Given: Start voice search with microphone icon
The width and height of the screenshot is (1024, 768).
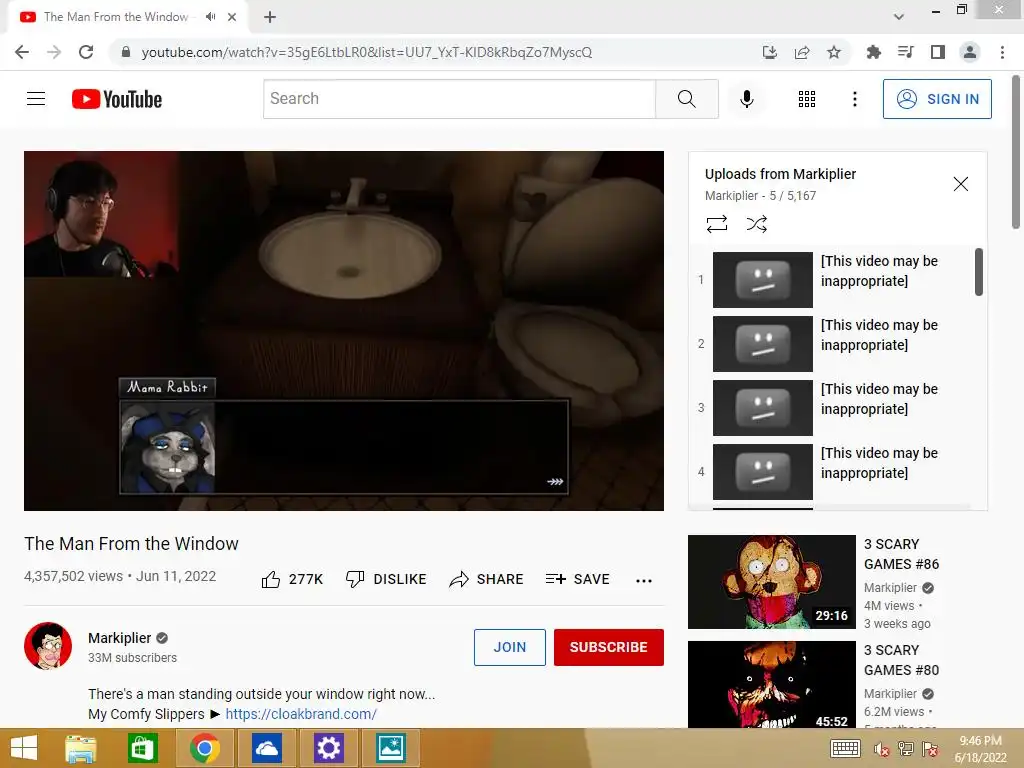Looking at the screenshot, I should 747,99.
